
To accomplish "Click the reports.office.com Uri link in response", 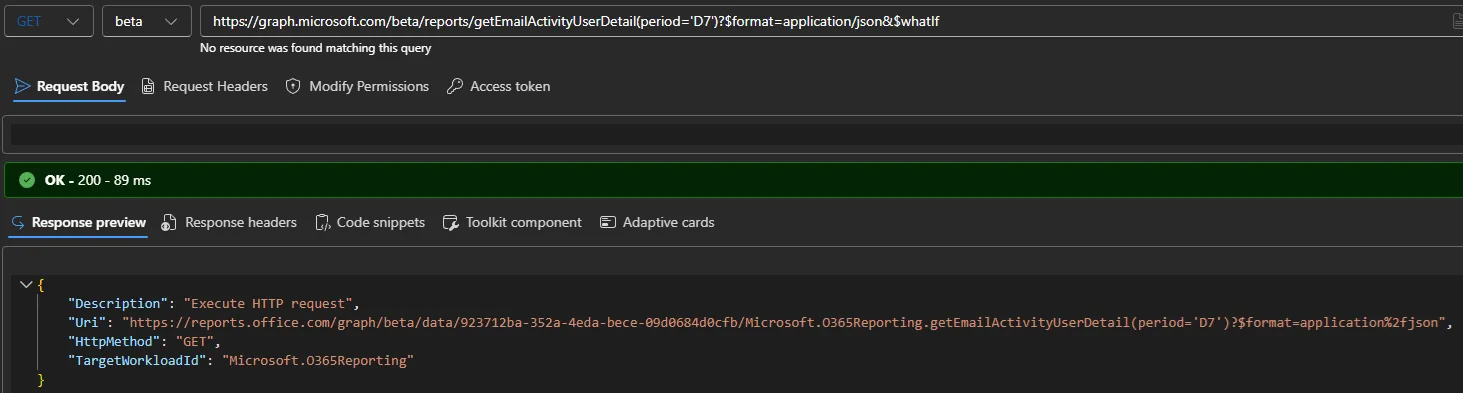I will pyautogui.click(x=786, y=323).
